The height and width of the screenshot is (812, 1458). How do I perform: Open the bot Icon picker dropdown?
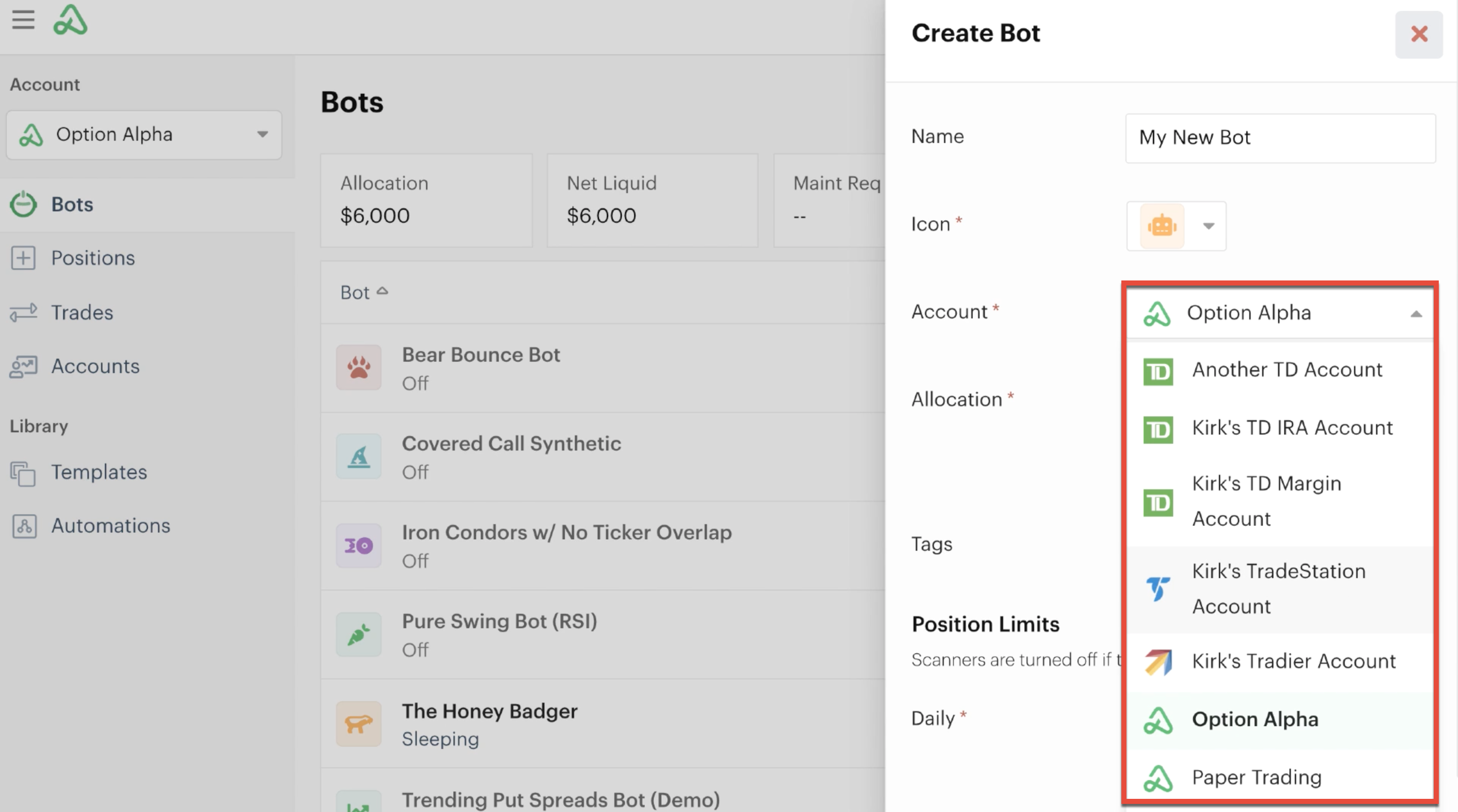[x=1176, y=226]
